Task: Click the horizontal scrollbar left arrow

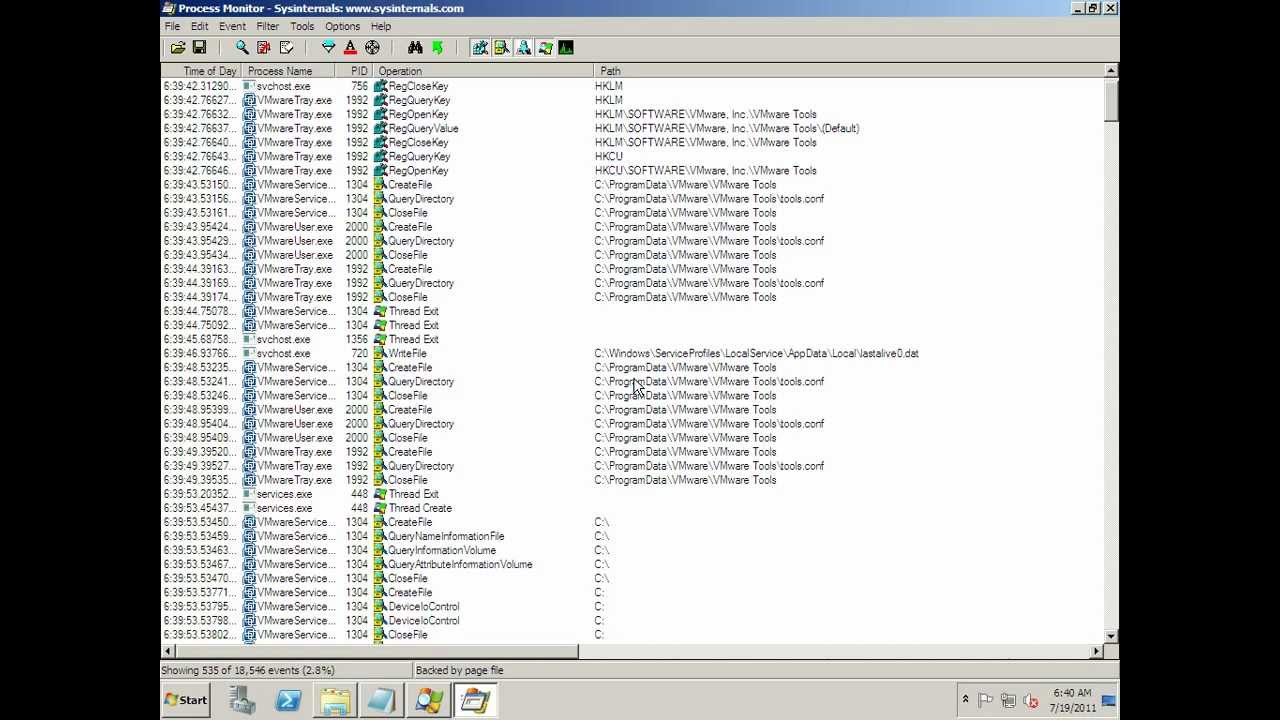Action: click(x=168, y=651)
